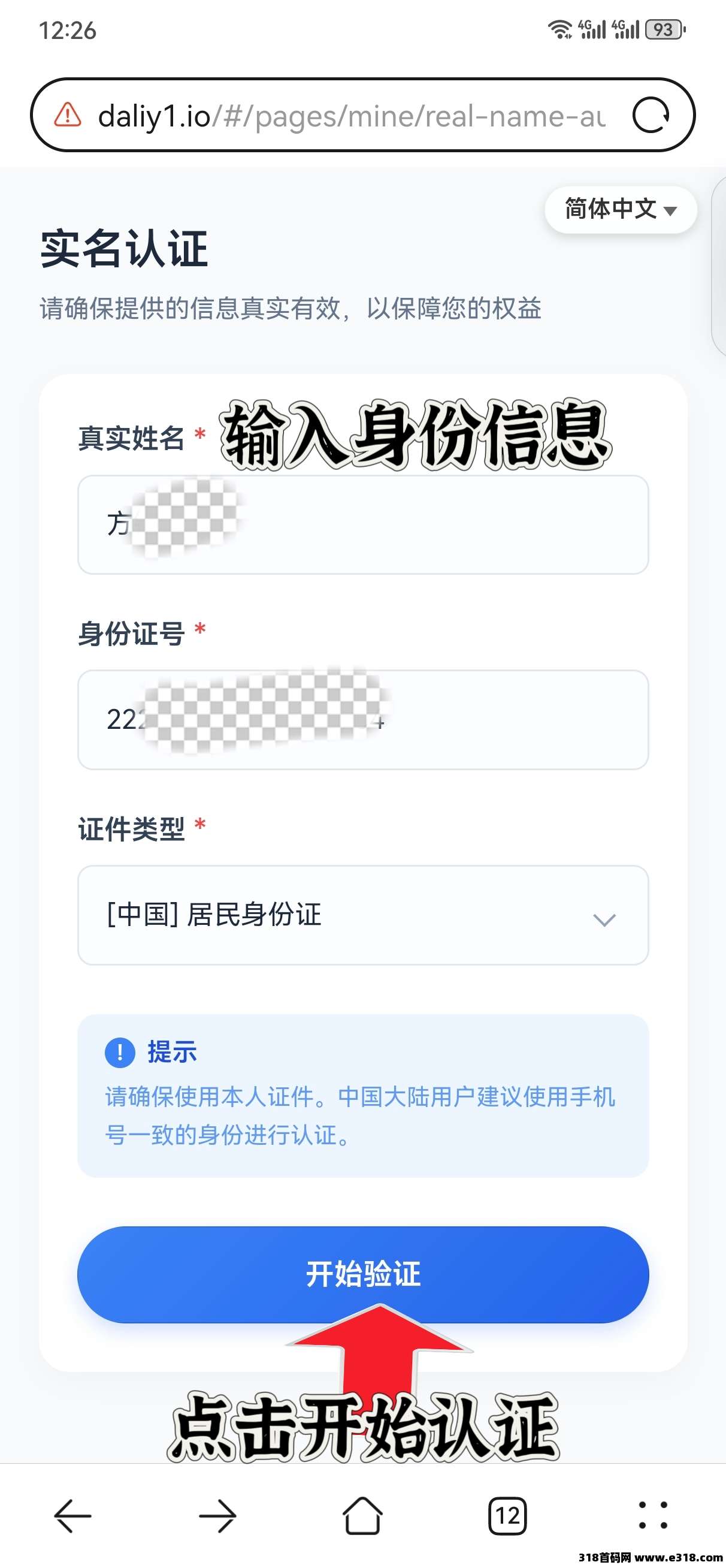Tap the browser back arrow
This screenshot has height=1568, width=726.
click(73, 1515)
